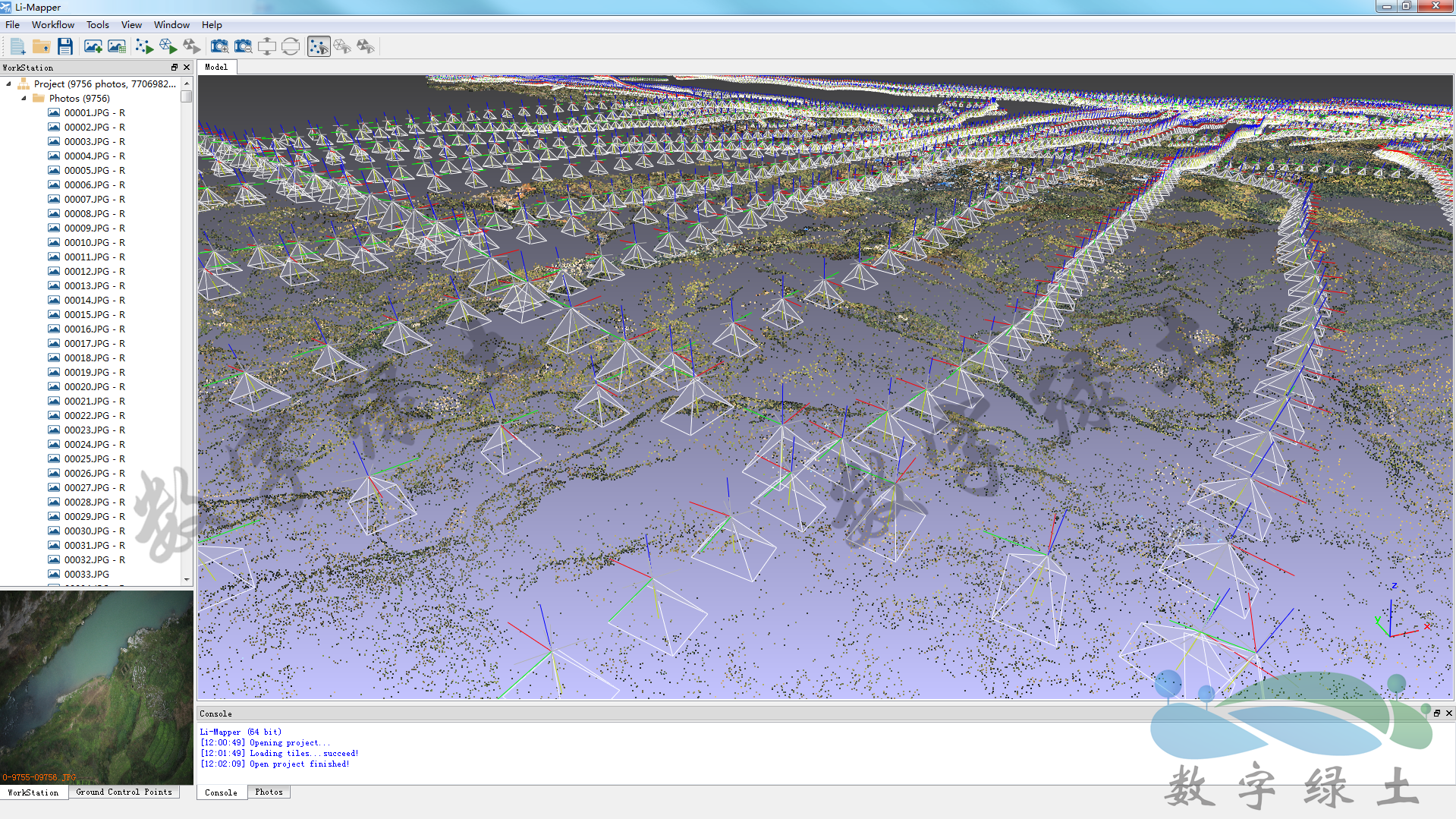Create a new project with the toolbar icon
Viewport: 1456px width, 819px height.
click(17, 46)
